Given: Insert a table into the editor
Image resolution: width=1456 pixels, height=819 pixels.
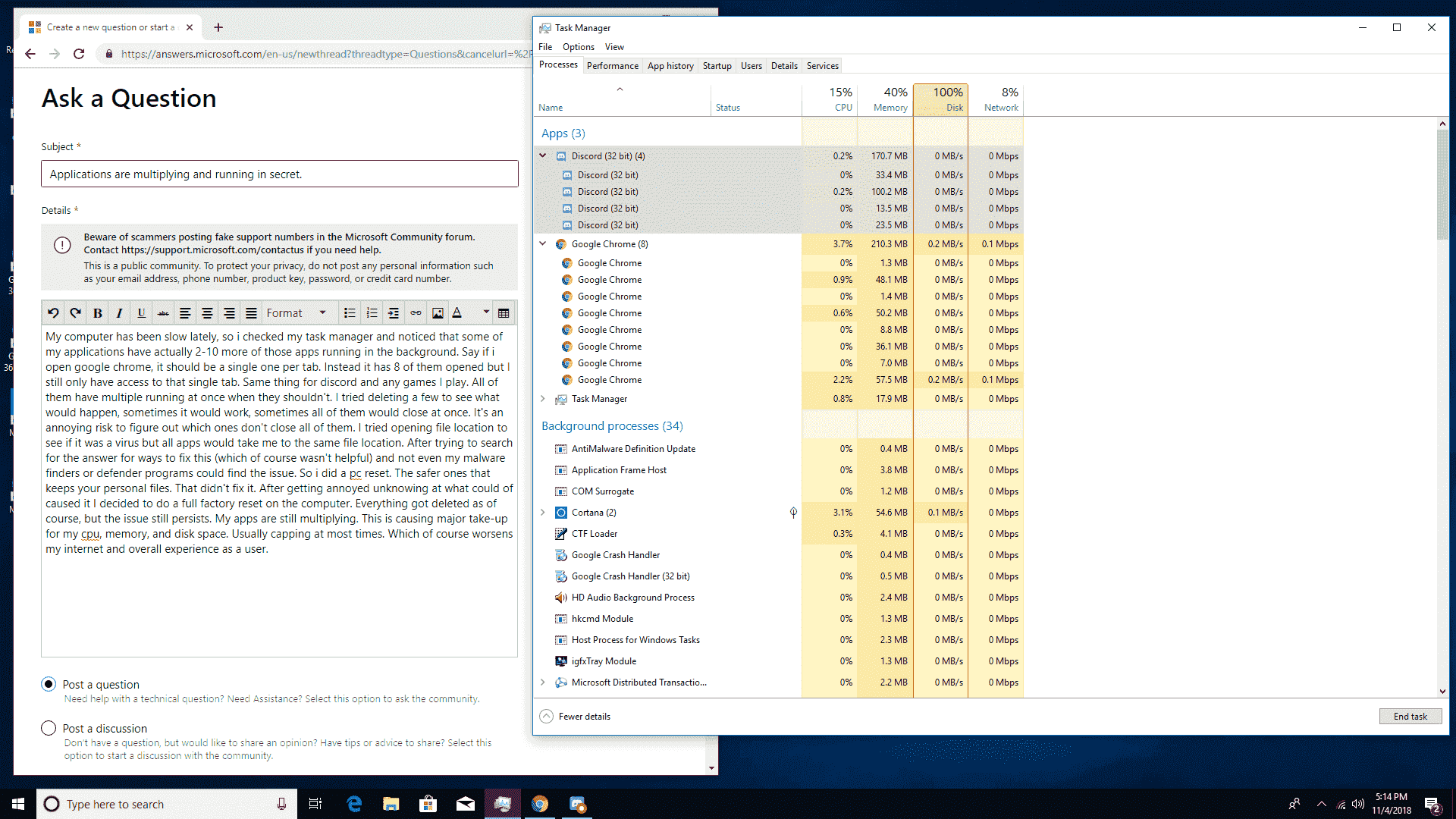Looking at the screenshot, I should 504,313.
